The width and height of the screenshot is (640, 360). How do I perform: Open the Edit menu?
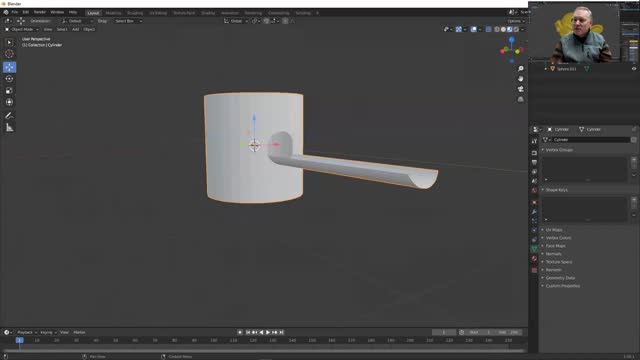tap(26, 12)
